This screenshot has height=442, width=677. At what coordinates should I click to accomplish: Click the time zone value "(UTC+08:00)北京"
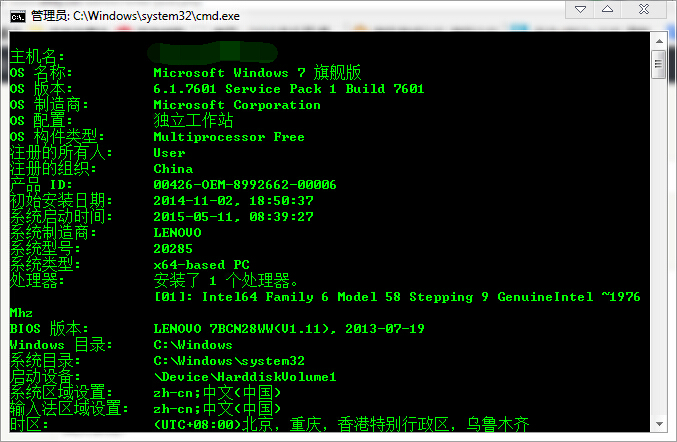coord(214,424)
